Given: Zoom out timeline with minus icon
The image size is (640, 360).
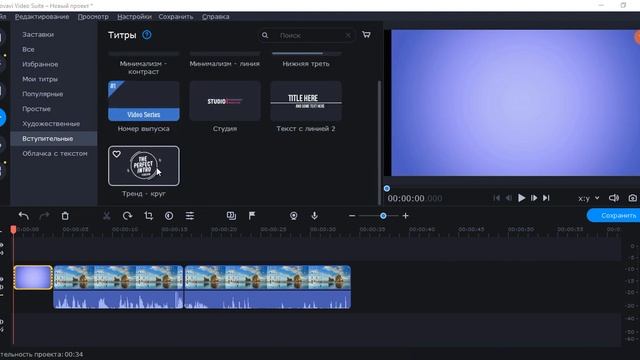Looking at the screenshot, I should (352, 216).
